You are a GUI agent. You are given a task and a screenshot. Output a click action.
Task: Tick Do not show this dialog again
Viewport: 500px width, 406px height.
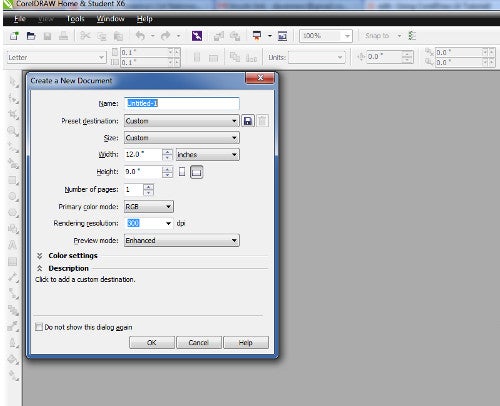click(x=39, y=327)
